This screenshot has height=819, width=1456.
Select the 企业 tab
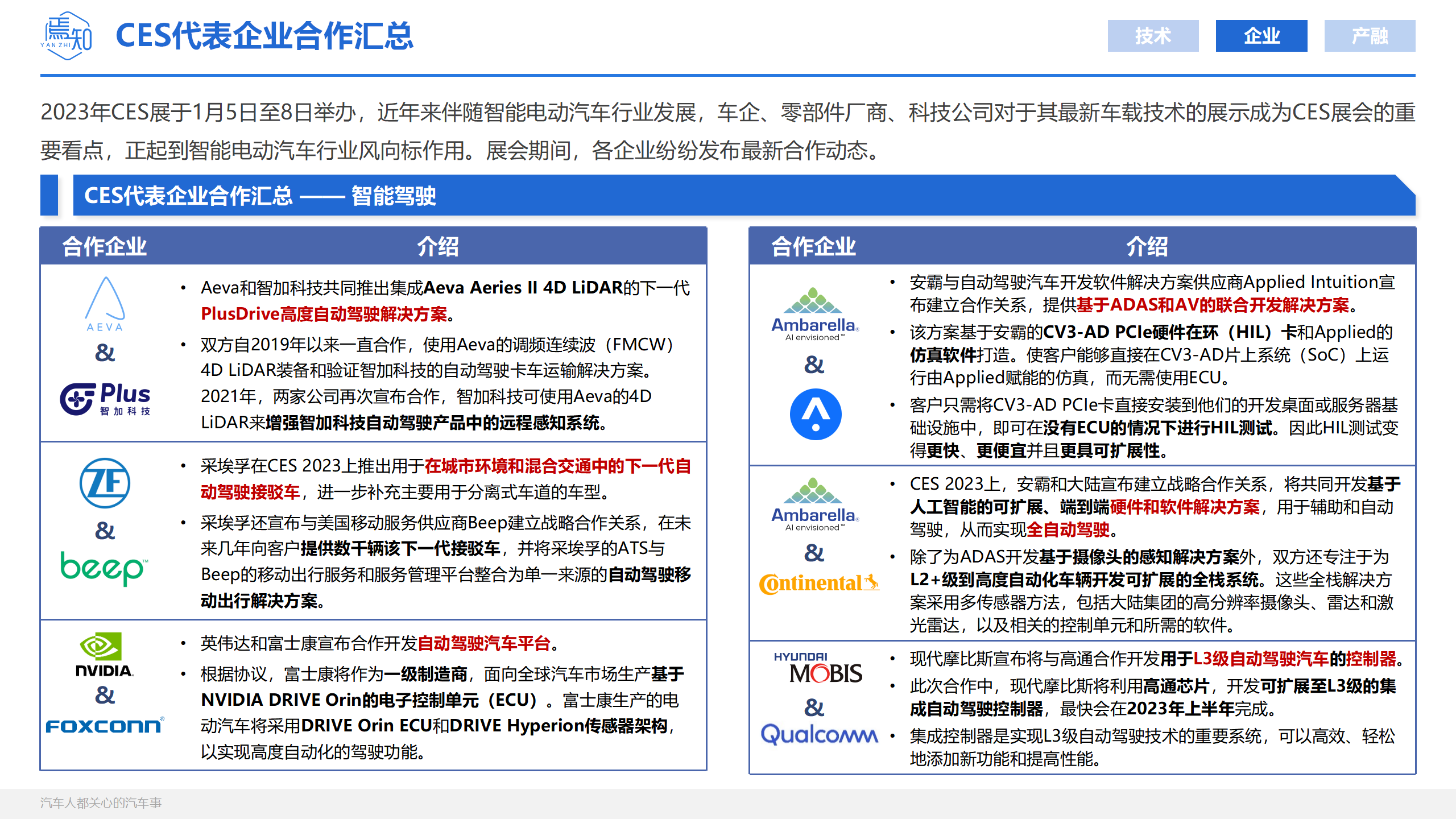pos(1261,36)
